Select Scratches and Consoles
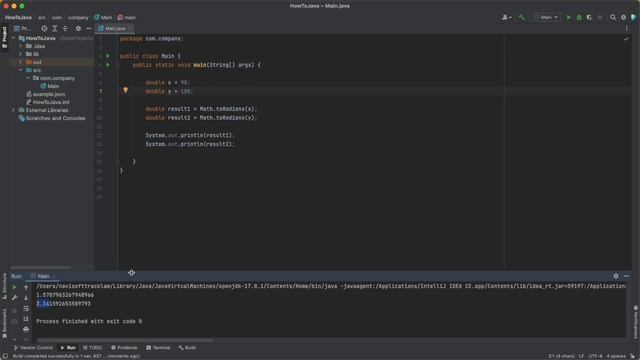640x360 pixels. [52, 118]
